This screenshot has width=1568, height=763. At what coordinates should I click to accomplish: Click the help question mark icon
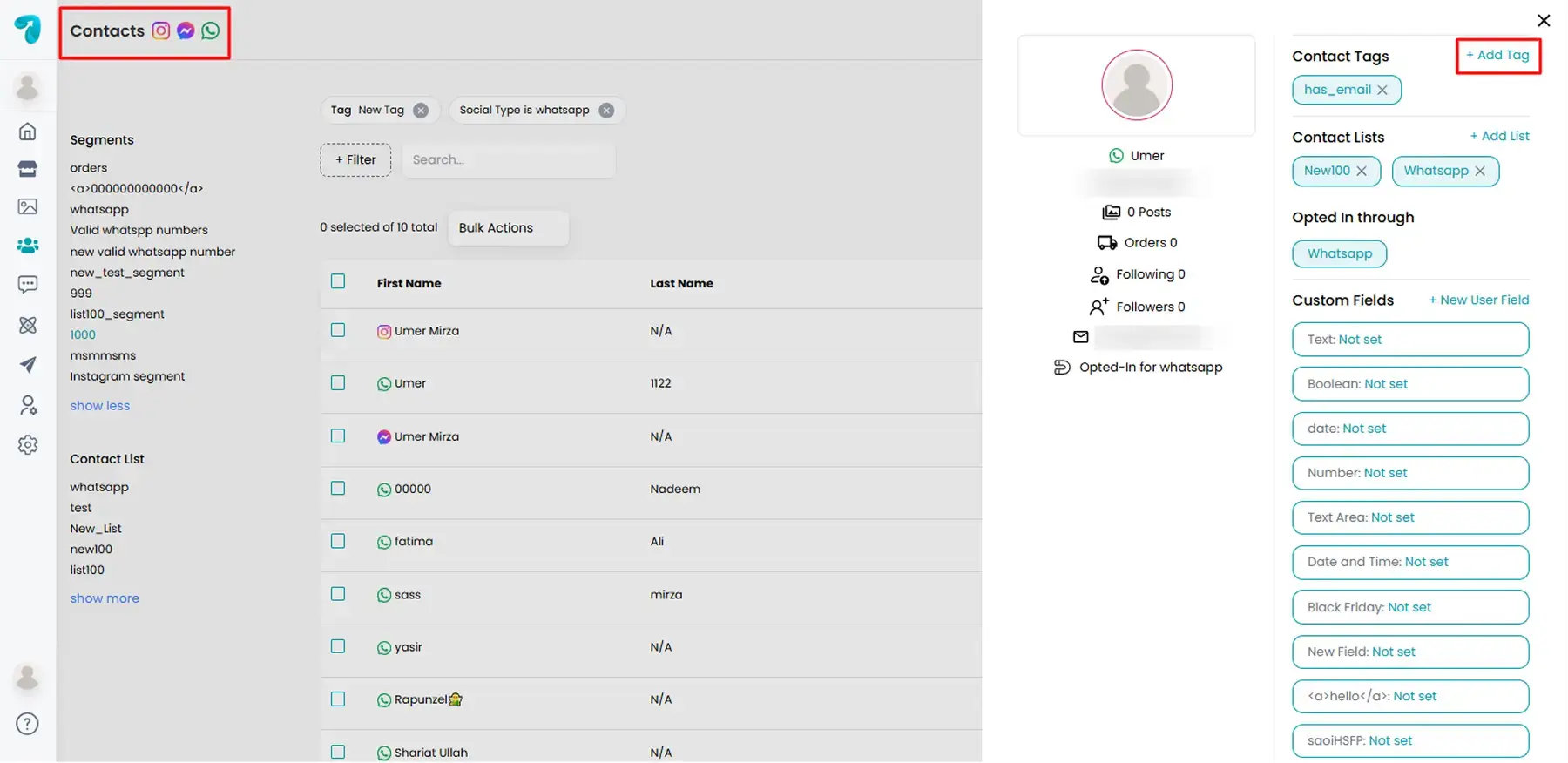(28, 724)
